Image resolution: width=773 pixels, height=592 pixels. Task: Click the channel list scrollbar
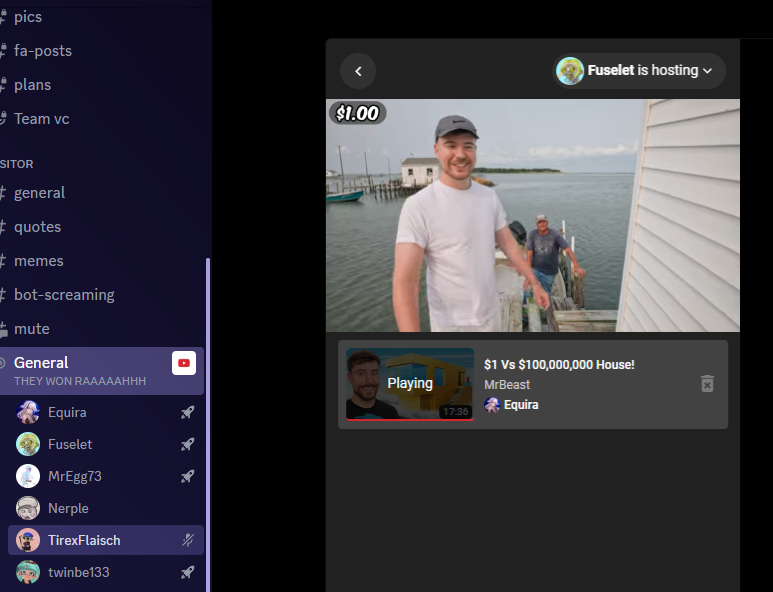point(208,424)
